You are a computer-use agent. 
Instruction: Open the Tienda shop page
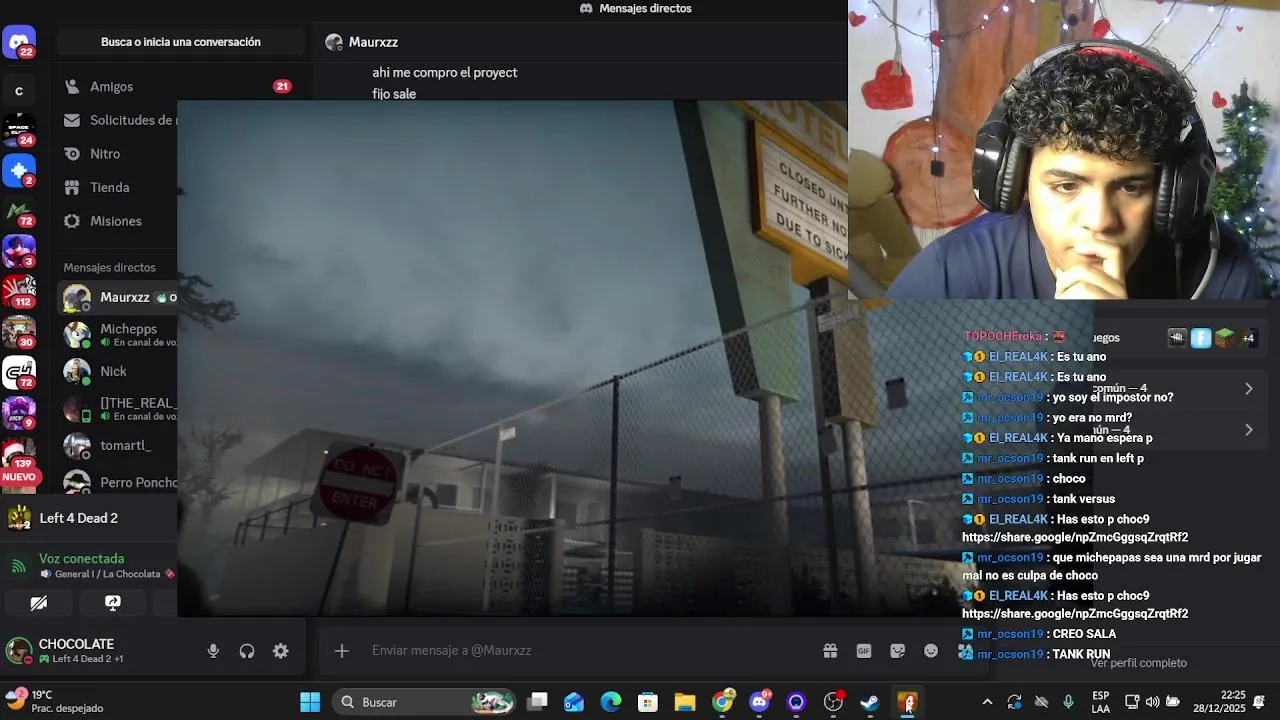point(117,187)
